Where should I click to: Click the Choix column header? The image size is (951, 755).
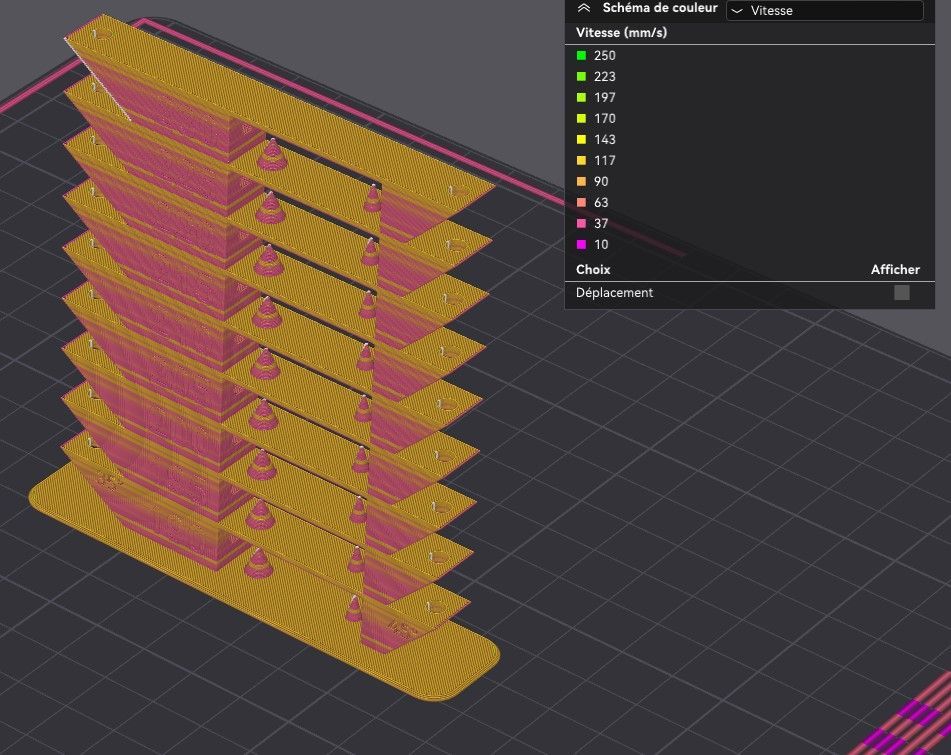[593, 269]
